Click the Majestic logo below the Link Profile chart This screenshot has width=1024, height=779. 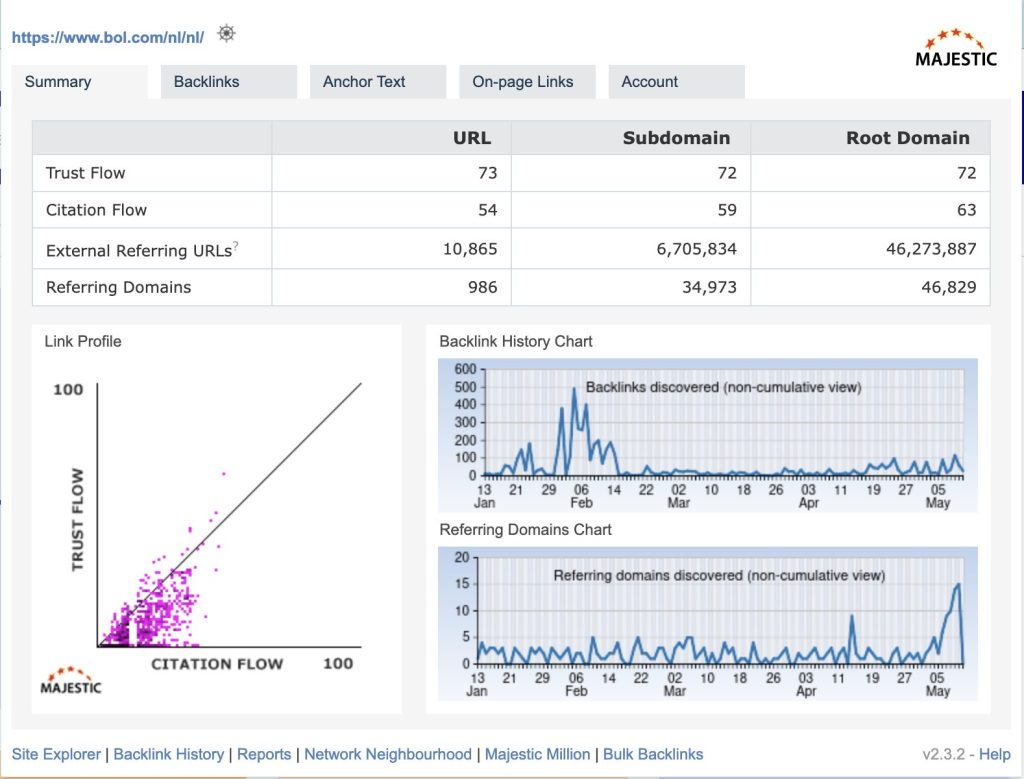tap(71, 680)
